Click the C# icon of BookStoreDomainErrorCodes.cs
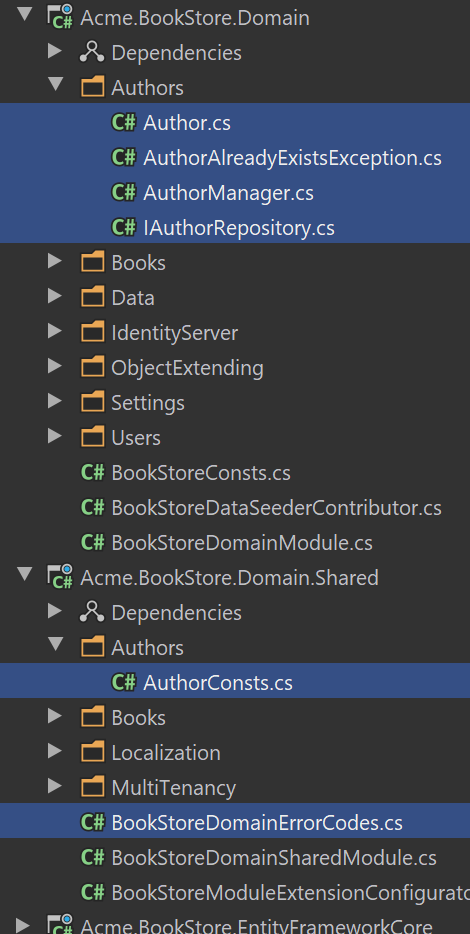This screenshot has height=934, width=470. tap(92, 823)
